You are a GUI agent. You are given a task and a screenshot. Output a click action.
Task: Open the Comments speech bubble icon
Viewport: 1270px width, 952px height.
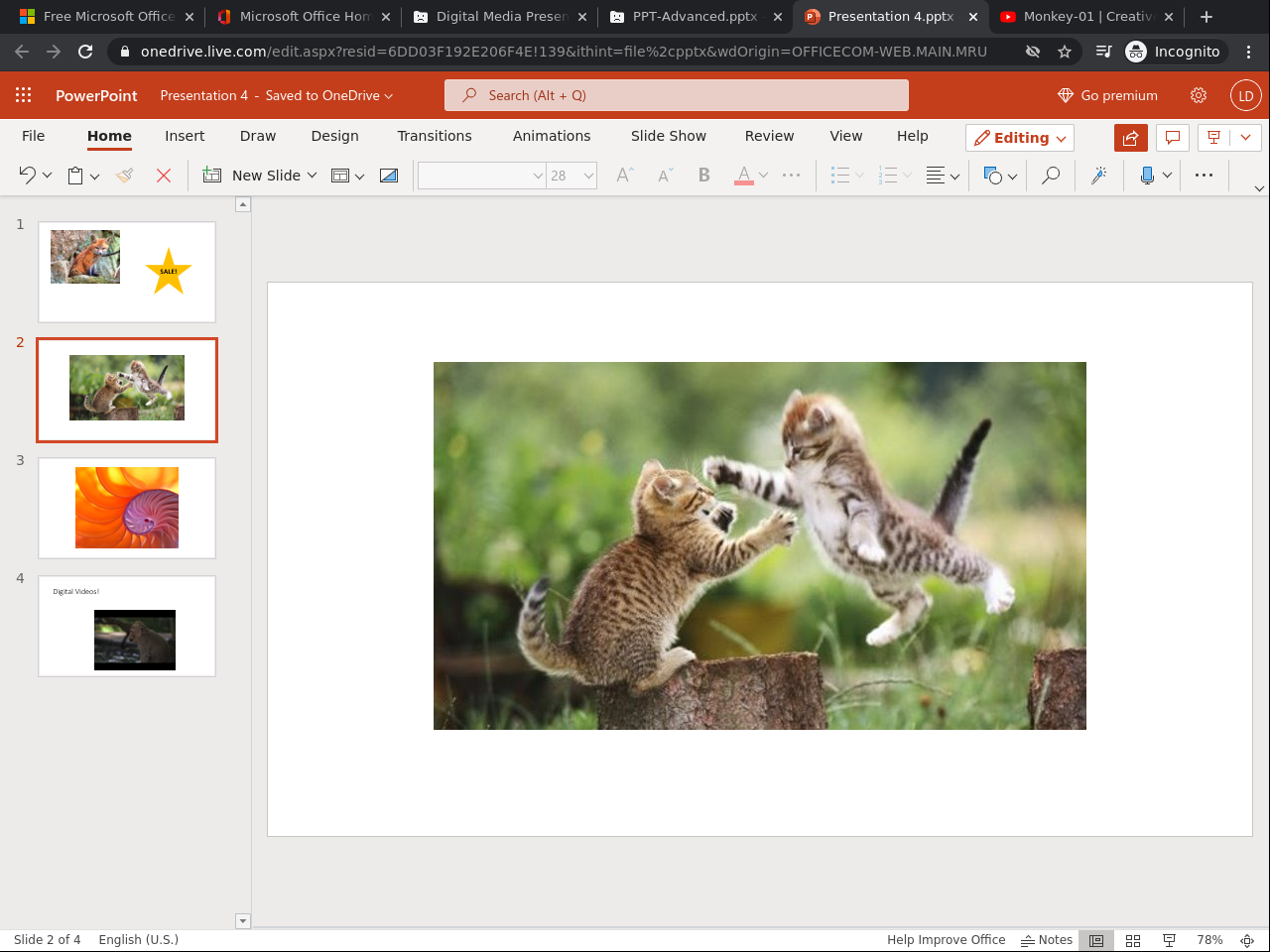click(1172, 138)
